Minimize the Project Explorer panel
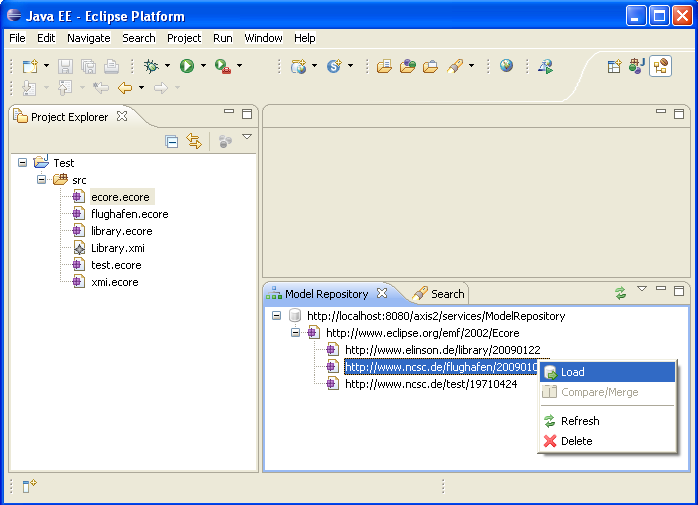The height and width of the screenshot is (505, 698). point(229,111)
